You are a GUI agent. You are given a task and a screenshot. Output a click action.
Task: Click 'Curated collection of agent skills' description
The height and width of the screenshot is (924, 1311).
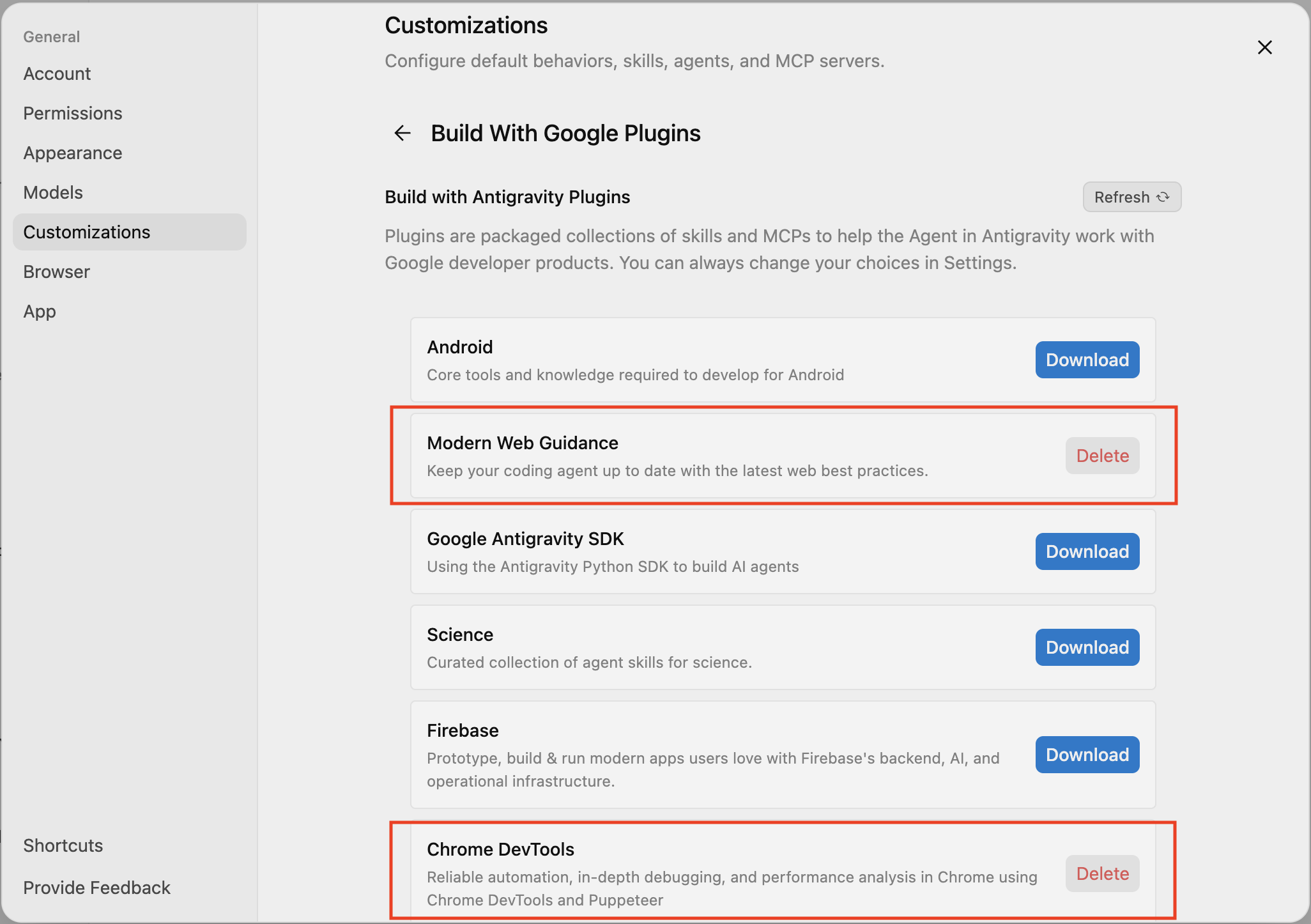589,662
